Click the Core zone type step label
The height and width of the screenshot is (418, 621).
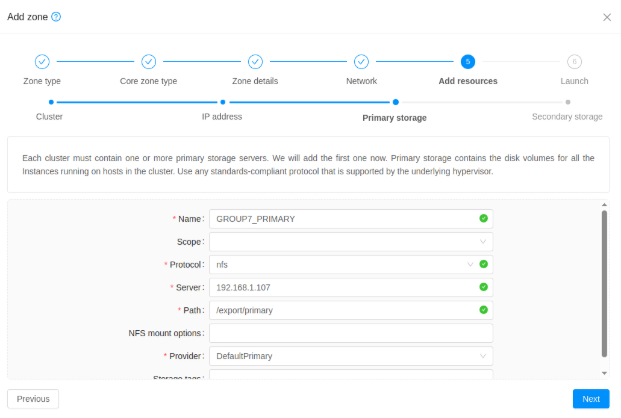[x=149, y=81]
